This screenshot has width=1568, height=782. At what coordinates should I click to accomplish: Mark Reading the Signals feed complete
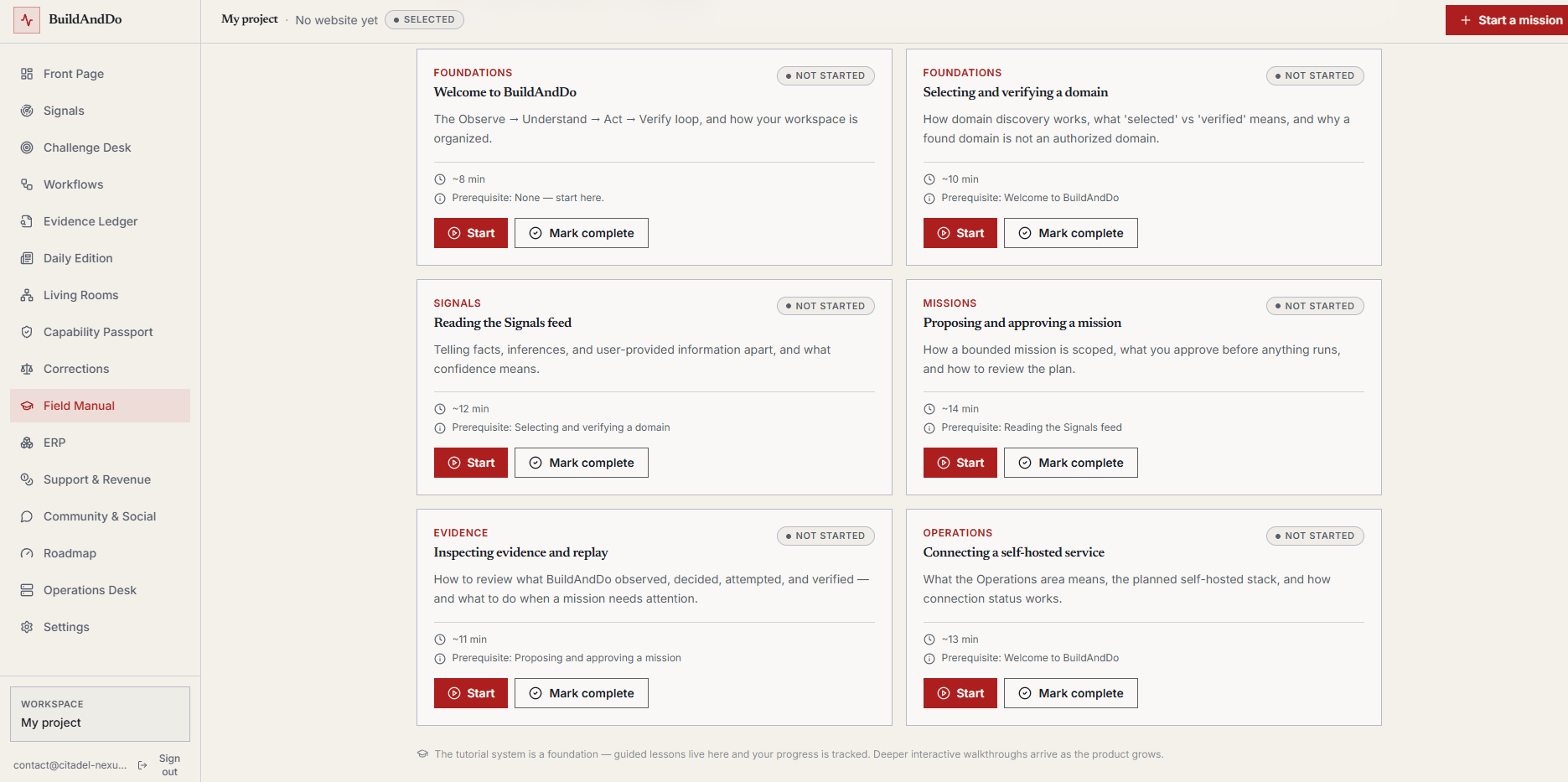582,463
